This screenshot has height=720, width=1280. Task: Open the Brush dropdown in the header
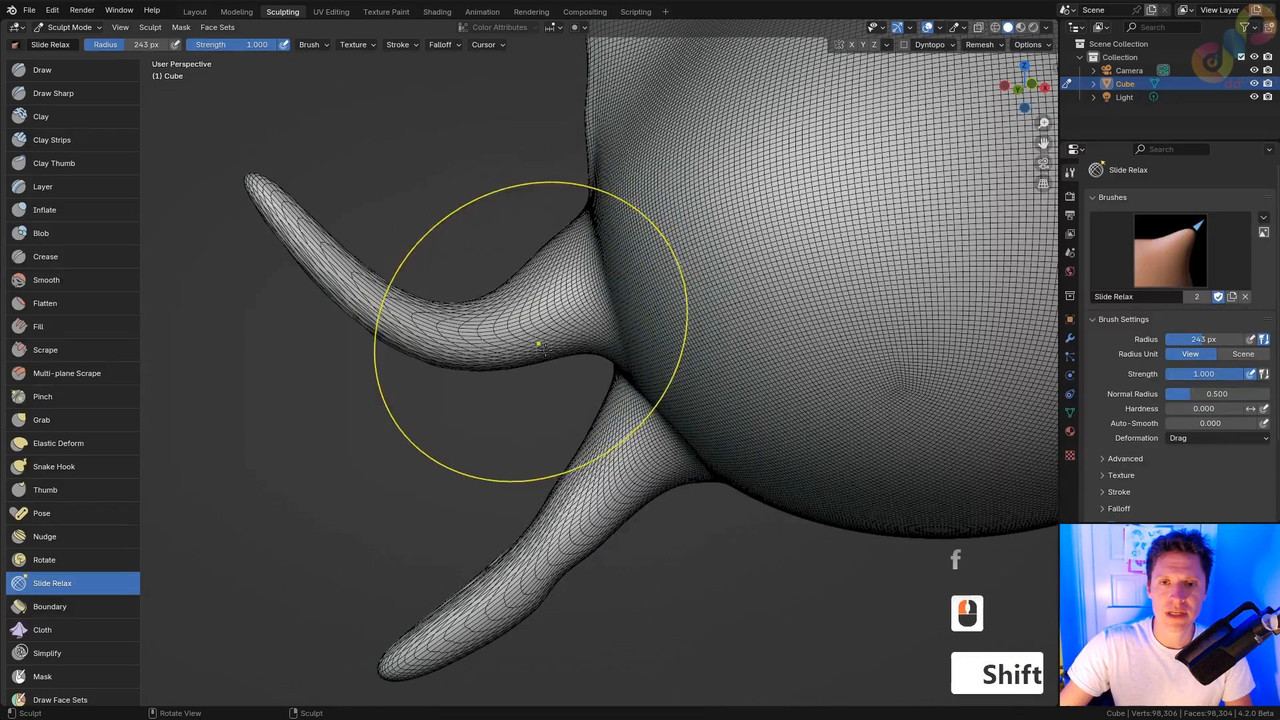point(313,44)
